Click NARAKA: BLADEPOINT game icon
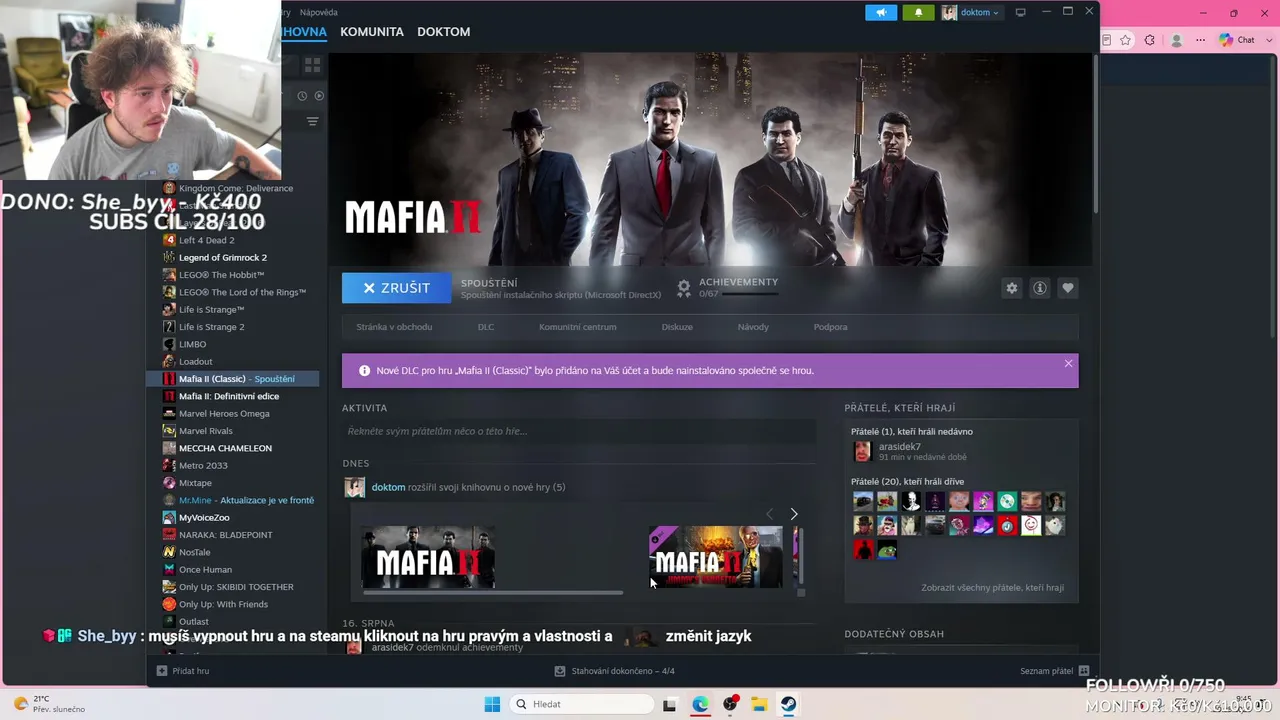The height and width of the screenshot is (720, 1280). [x=169, y=535]
